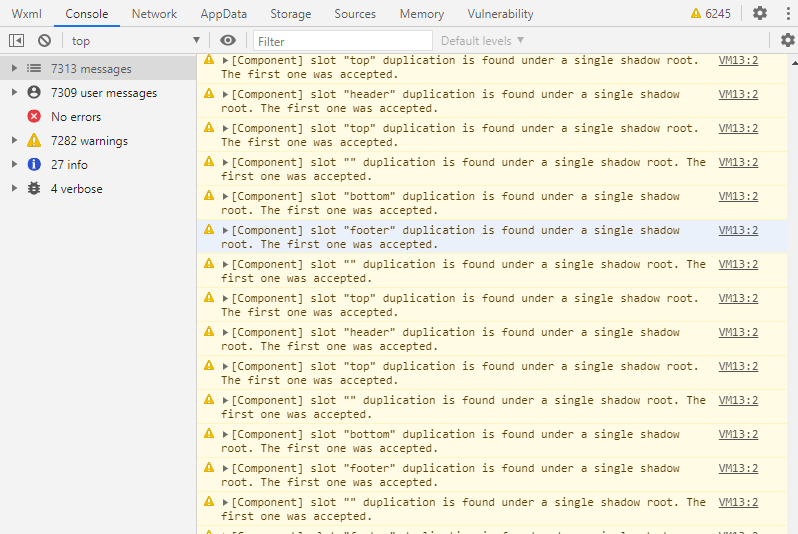Open VM13:2 link of the topmost message
Screen dimensions: 798x534
(x=738, y=60)
